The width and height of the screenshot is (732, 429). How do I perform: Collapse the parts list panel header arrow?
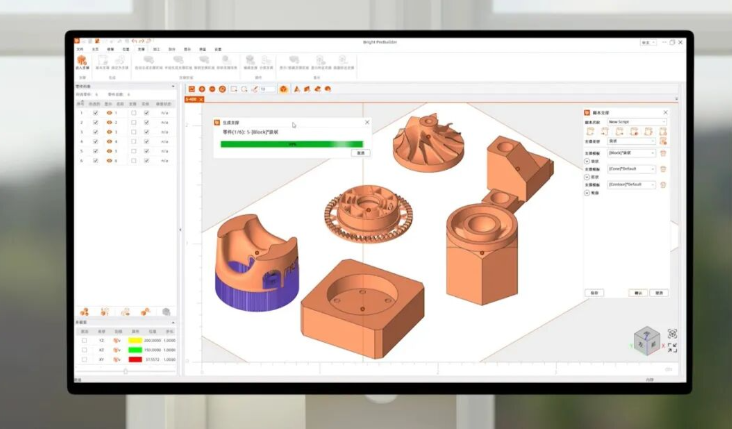(173, 86)
